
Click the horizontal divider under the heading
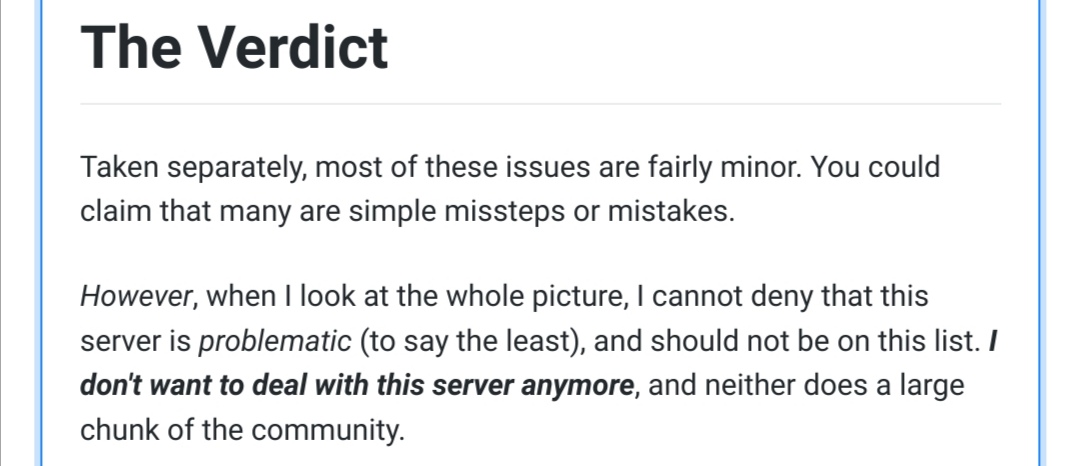coord(541,104)
